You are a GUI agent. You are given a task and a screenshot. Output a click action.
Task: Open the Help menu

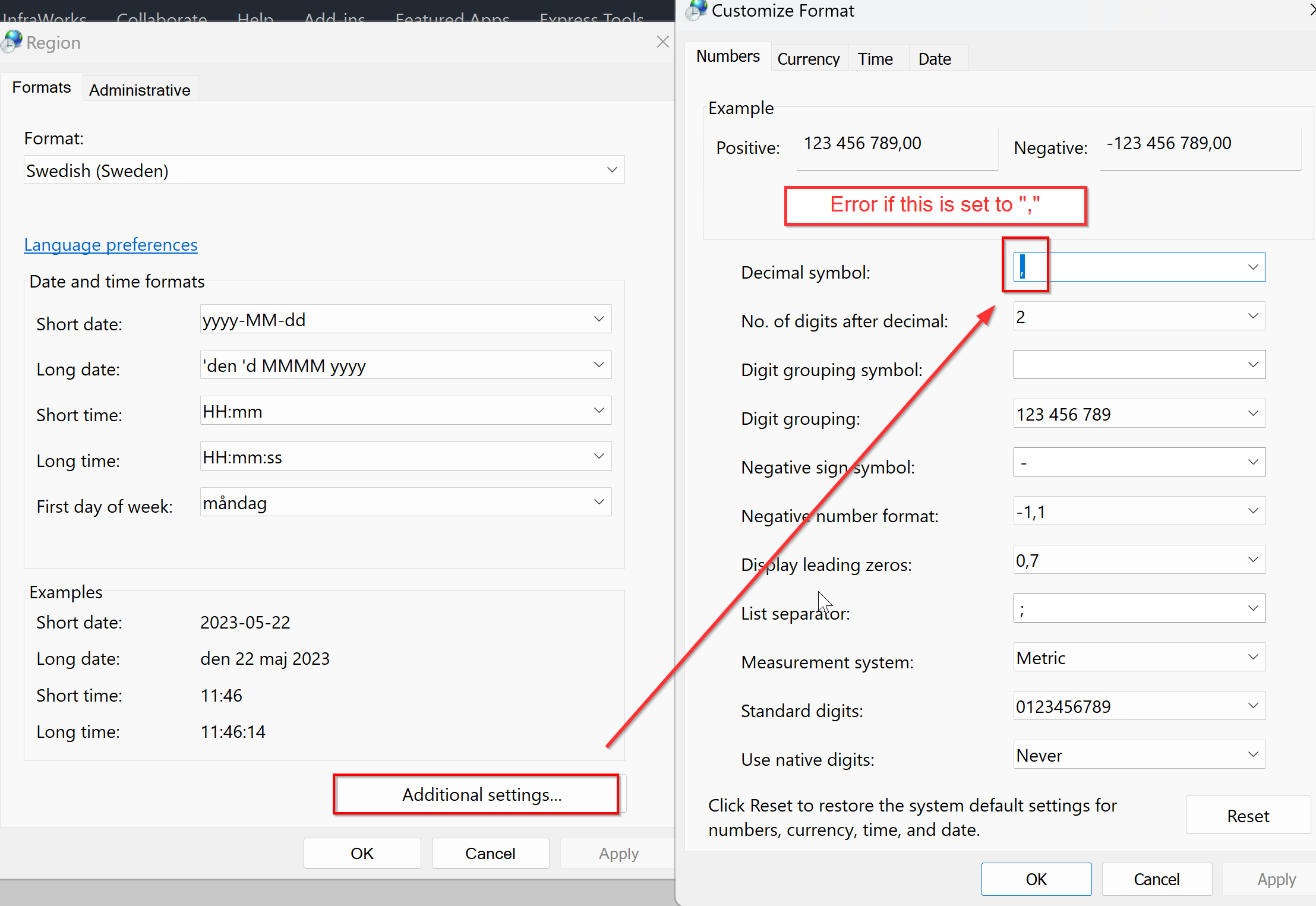[255, 19]
